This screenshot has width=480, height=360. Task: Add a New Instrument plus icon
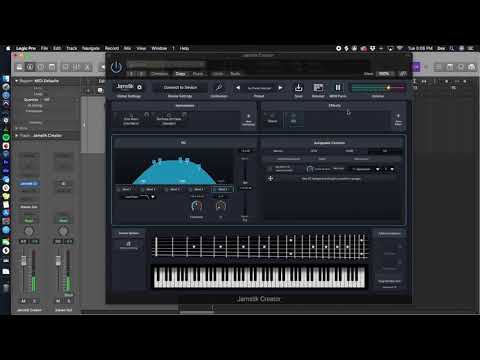tap(248, 116)
